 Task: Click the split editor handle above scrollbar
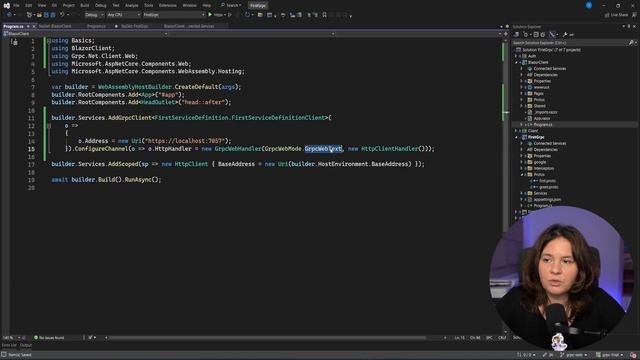[x=506, y=34]
